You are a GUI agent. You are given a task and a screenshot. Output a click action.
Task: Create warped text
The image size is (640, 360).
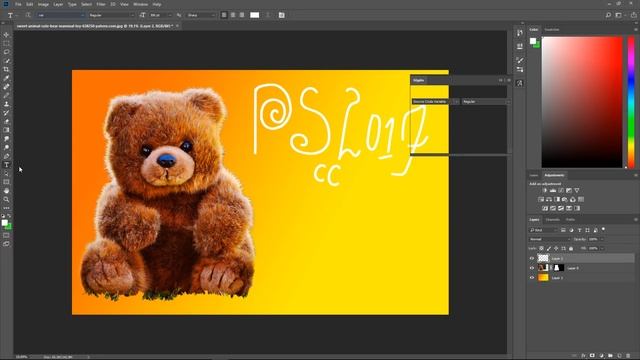268,15
